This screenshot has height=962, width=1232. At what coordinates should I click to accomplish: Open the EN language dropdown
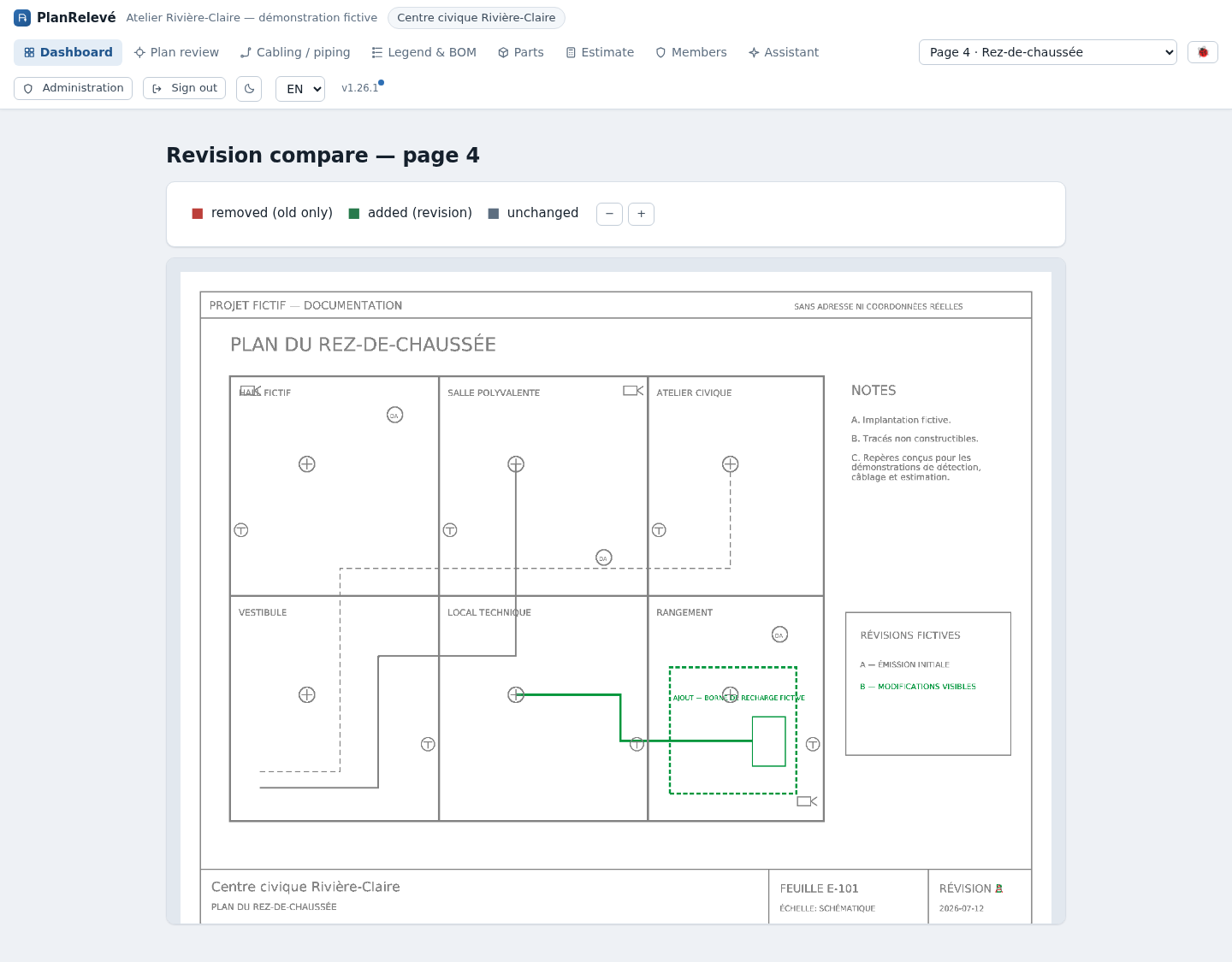[x=300, y=89]
